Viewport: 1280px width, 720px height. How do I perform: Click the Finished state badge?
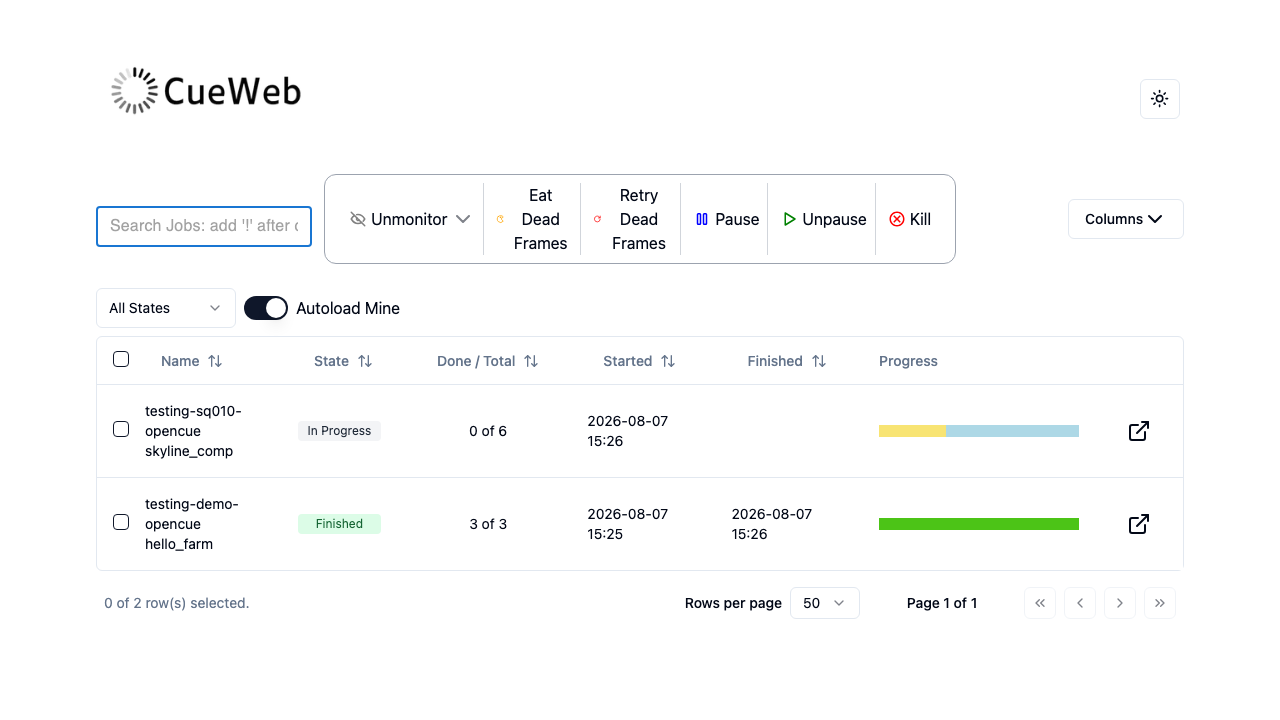coord(339,524)
